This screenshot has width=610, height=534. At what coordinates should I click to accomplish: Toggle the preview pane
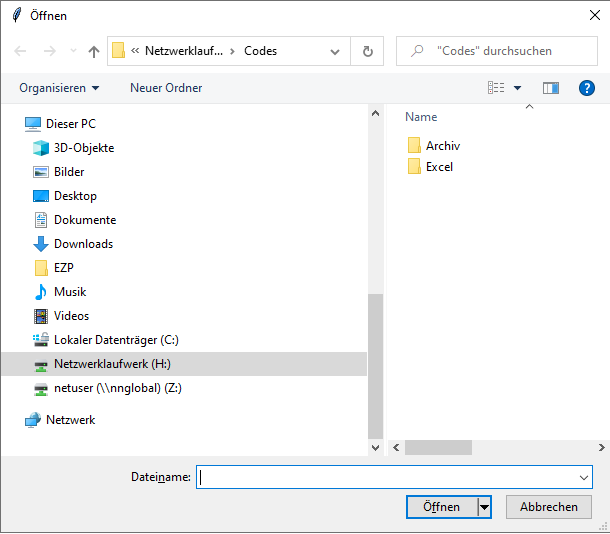551,88
